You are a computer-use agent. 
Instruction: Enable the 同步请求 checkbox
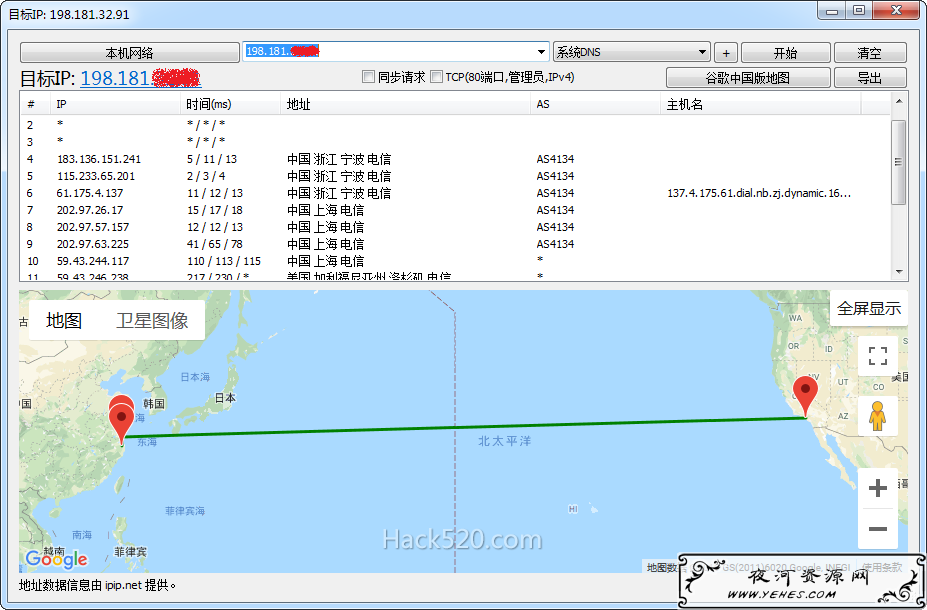pyautogui.click(x=368, y=76)
